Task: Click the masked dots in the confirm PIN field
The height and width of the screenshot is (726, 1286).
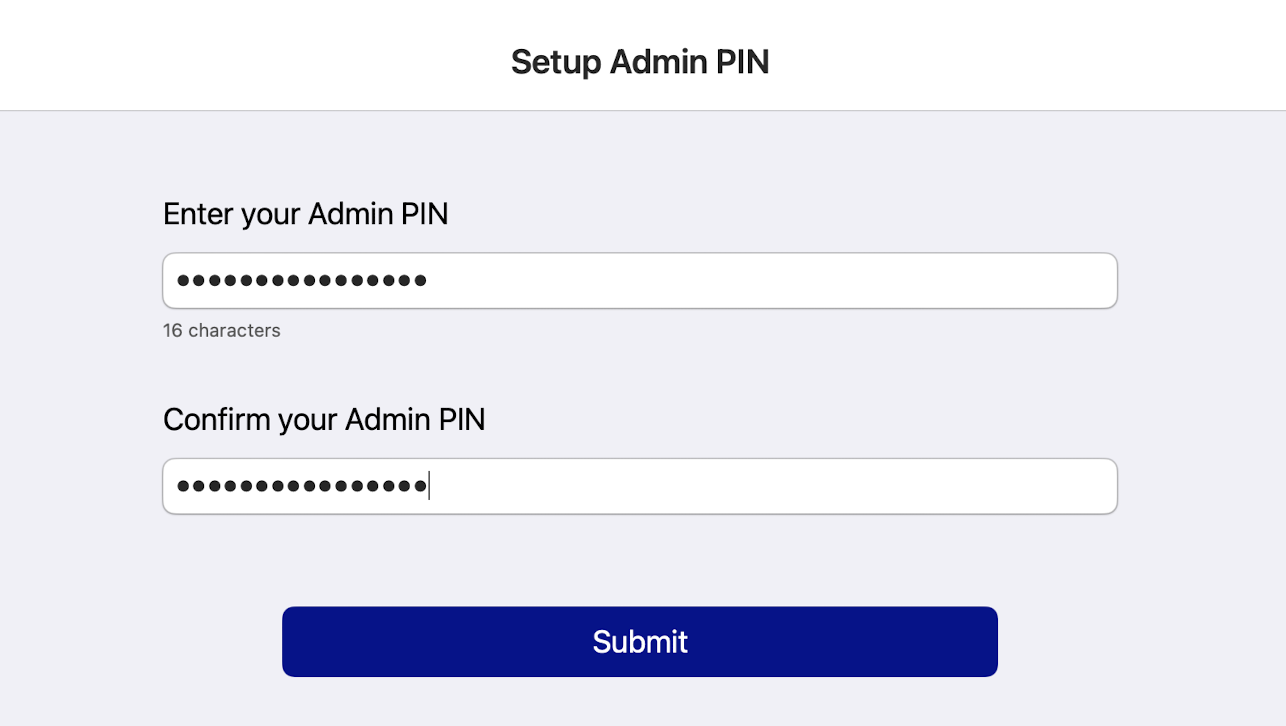Action: coord(302,487)
